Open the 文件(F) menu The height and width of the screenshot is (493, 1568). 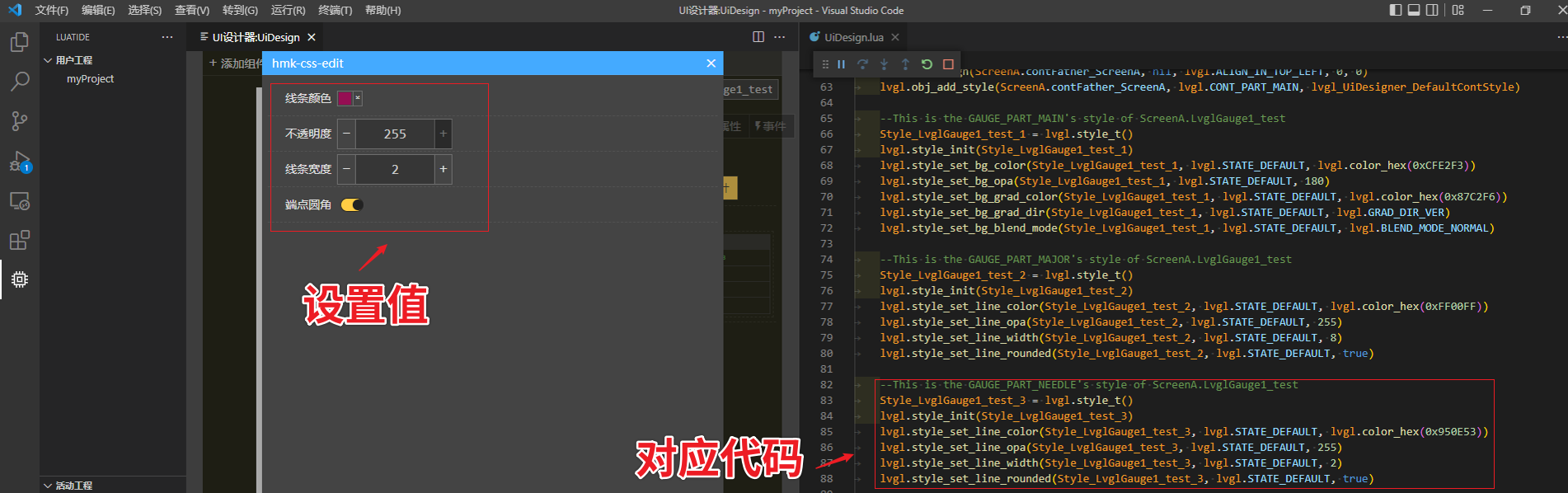coord(51,10)
